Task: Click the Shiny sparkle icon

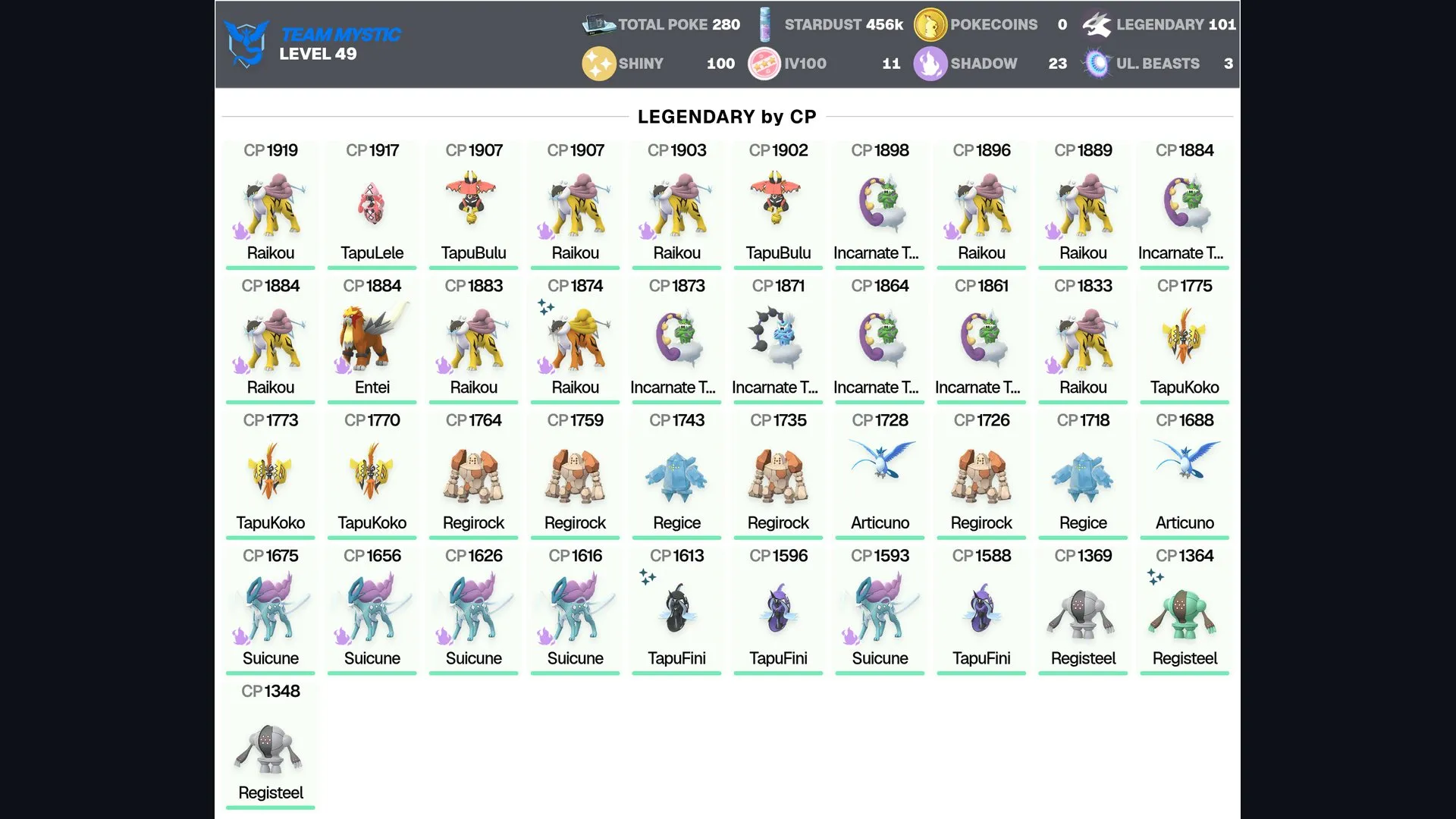Action: 598,64
